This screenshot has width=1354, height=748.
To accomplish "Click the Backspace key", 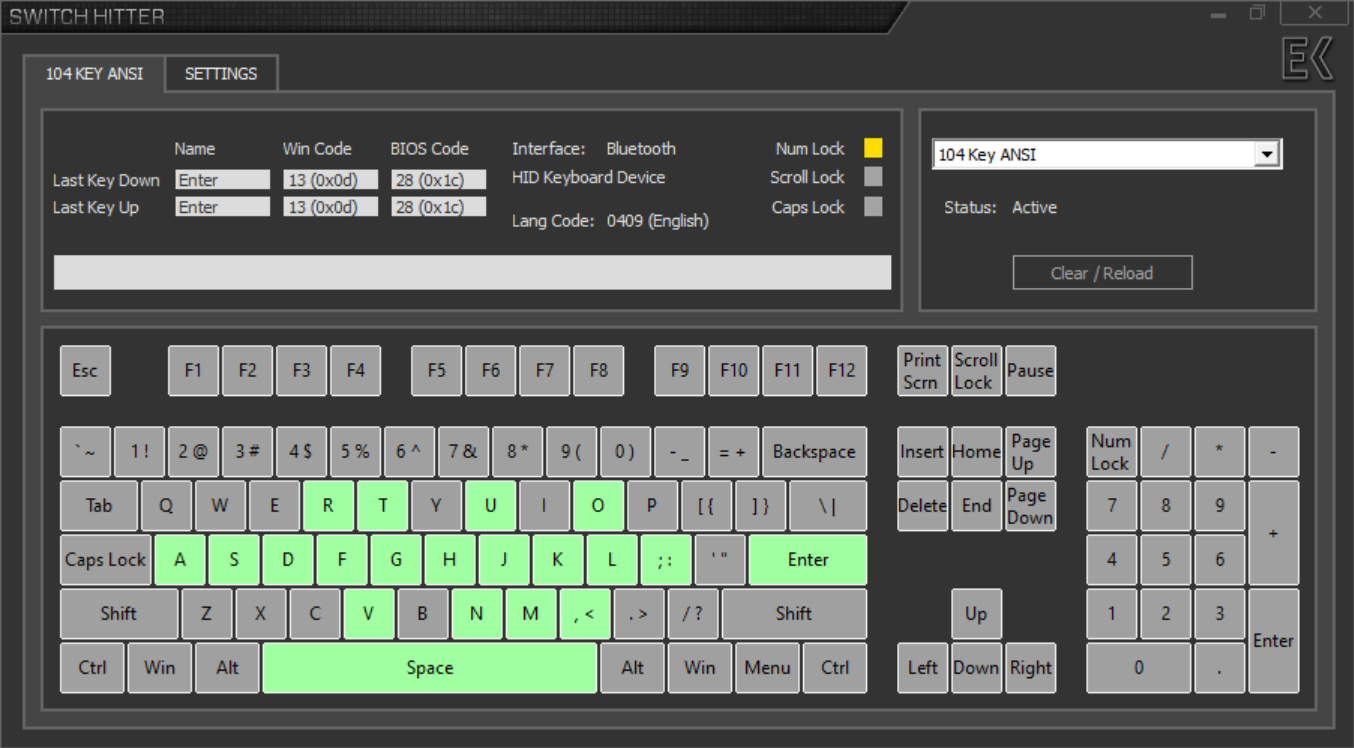I will pos(814,452).
